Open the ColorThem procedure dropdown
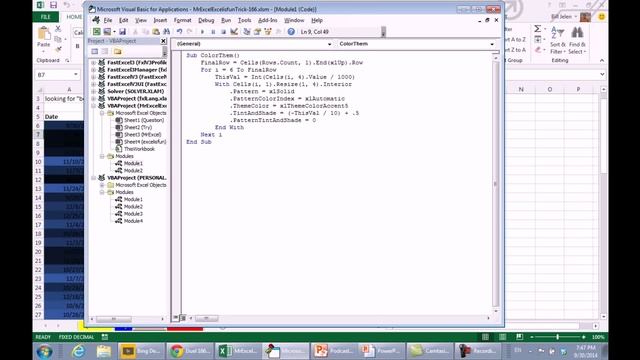 (x=492, y=44)
